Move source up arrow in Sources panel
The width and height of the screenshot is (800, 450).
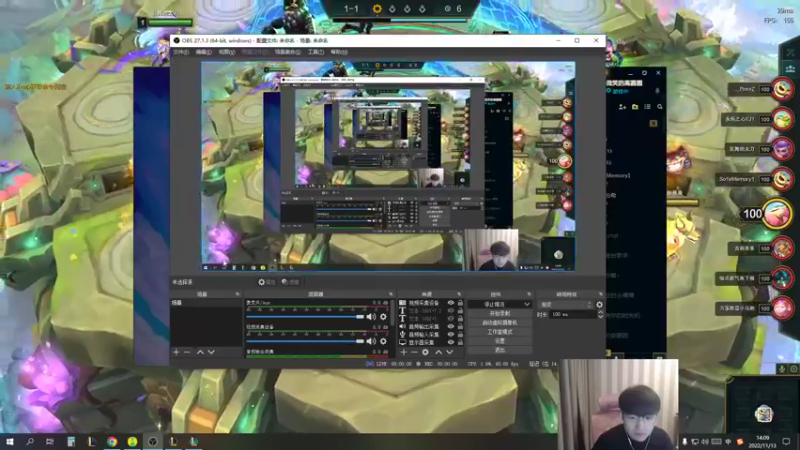click(438, 352)
